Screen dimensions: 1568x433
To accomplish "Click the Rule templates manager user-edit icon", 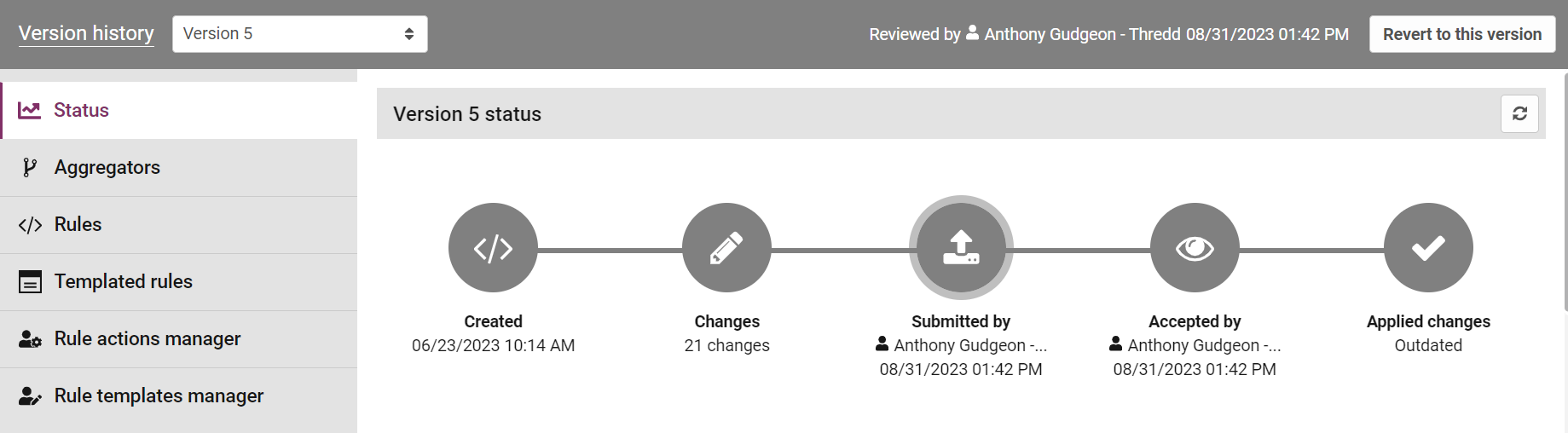I will click(30, 396).
